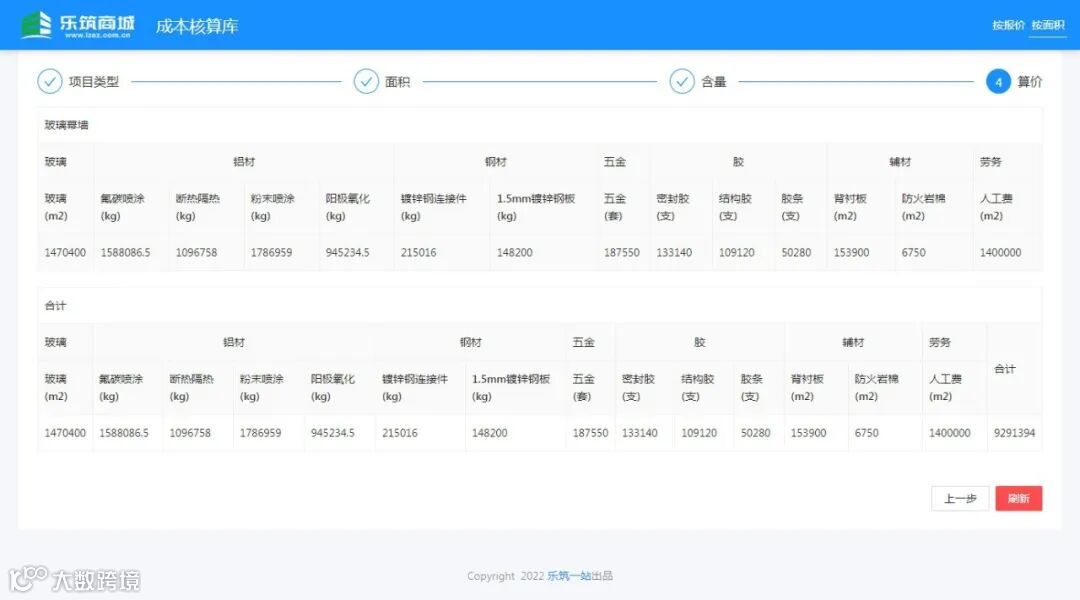This screenshot has height=600, width=1080.
Task: Click the 胶 group header in 合计 table
Action: coord(700,342)
